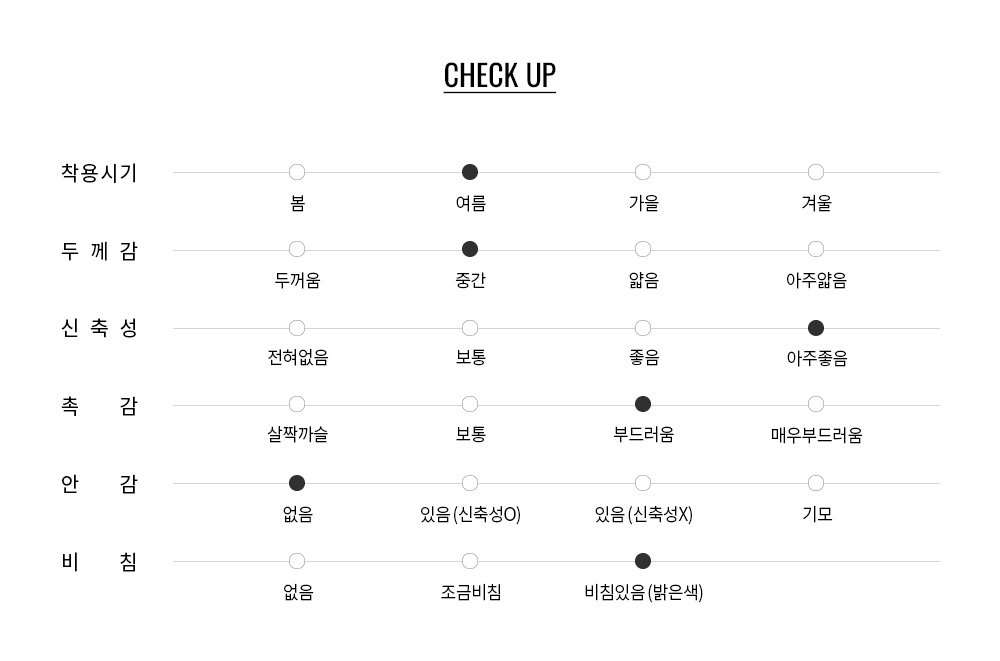Click the filled 비침있음(밝은색) dot
The height and width of the screenshot is (661, 1000).
(x=643, y=561)
